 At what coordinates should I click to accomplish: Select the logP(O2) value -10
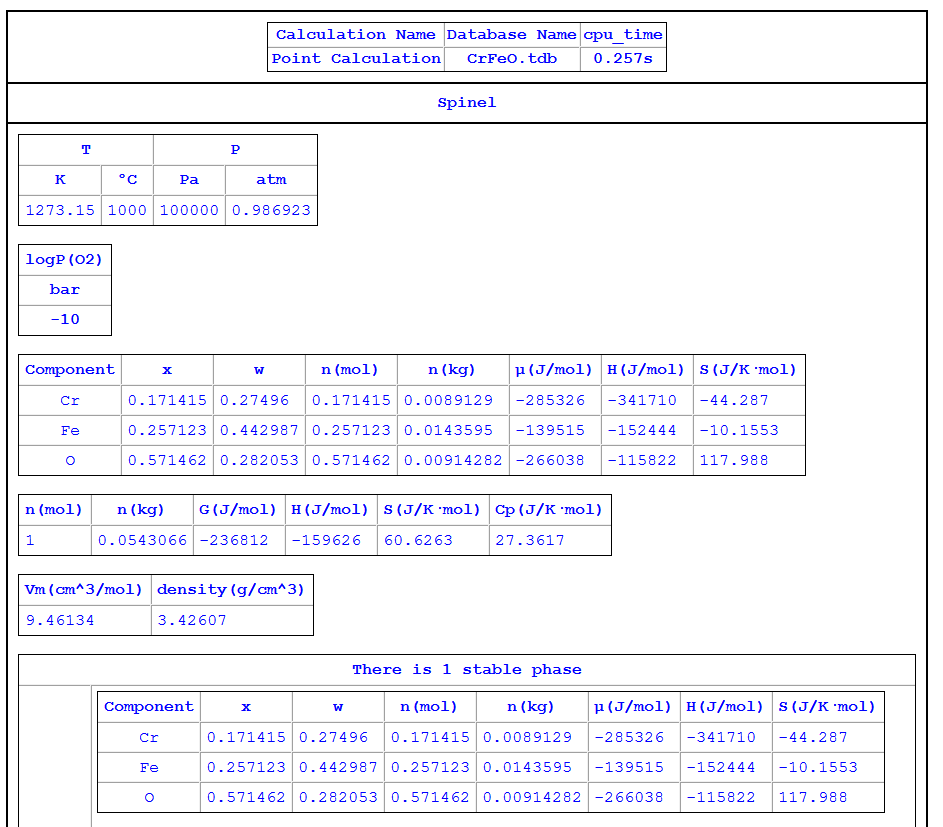[65, 320]
